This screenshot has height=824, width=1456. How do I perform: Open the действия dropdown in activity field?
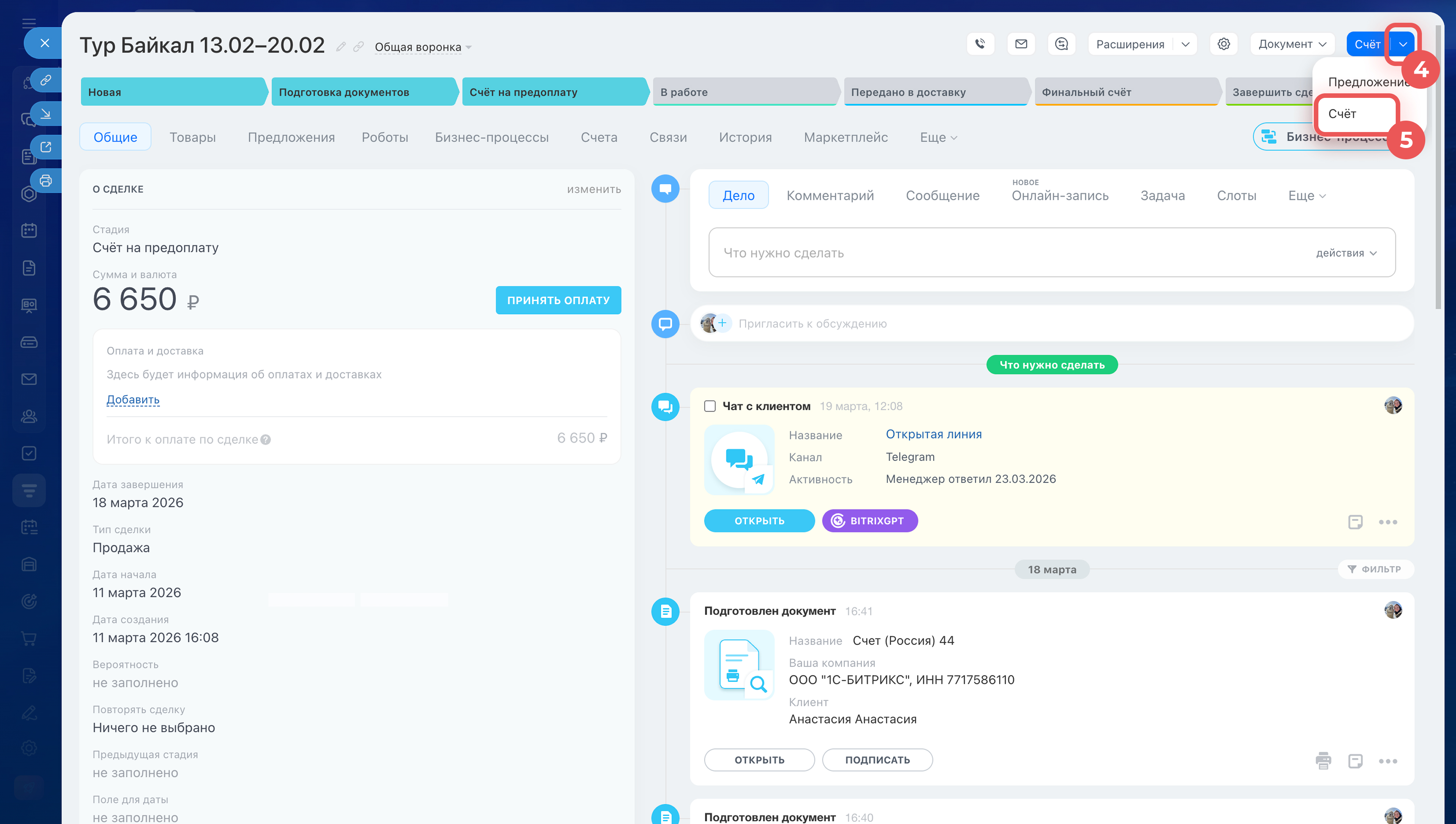(x=1346, y=253)
